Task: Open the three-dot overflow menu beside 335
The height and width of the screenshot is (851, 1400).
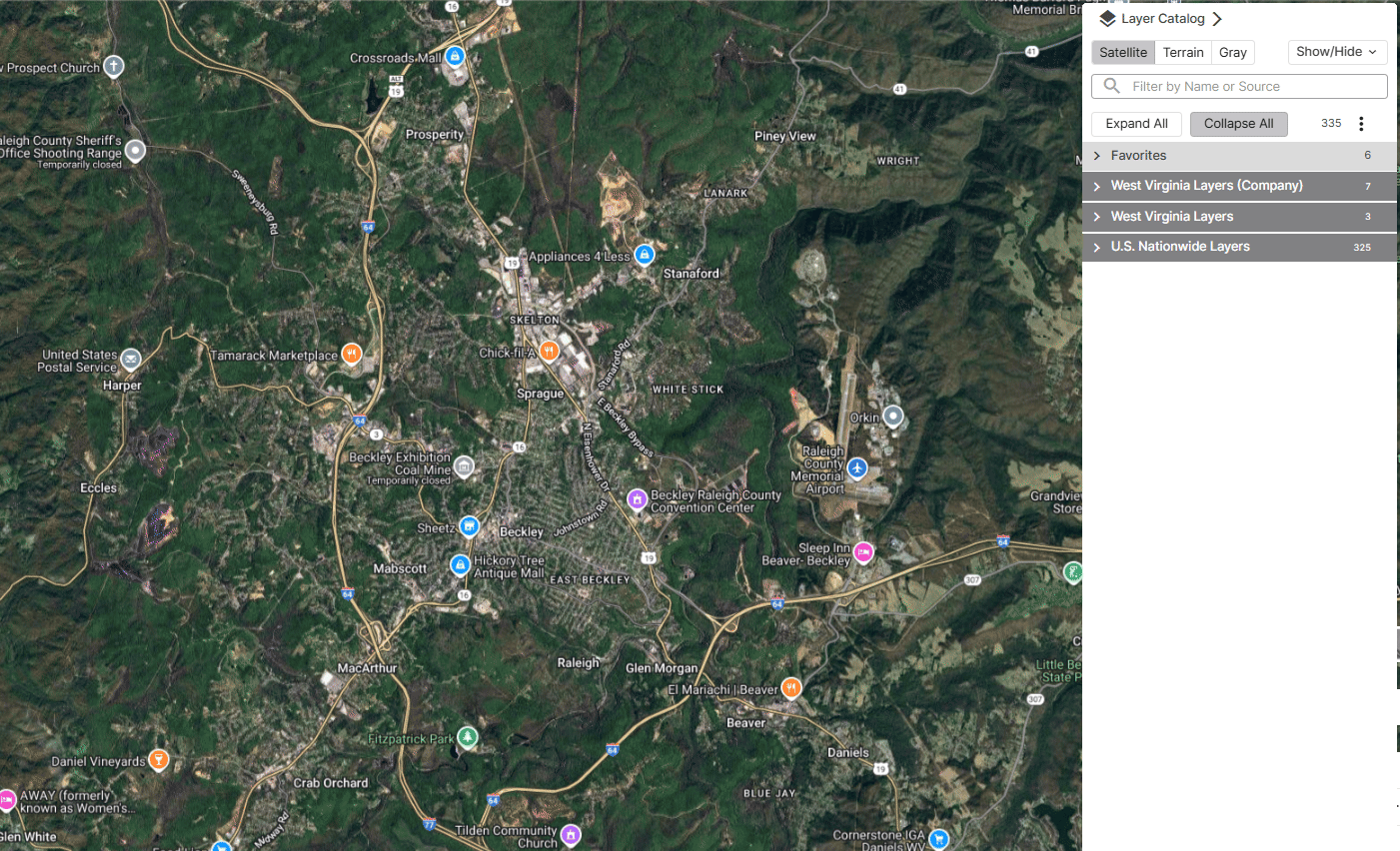Action: tap(1361, 123)
